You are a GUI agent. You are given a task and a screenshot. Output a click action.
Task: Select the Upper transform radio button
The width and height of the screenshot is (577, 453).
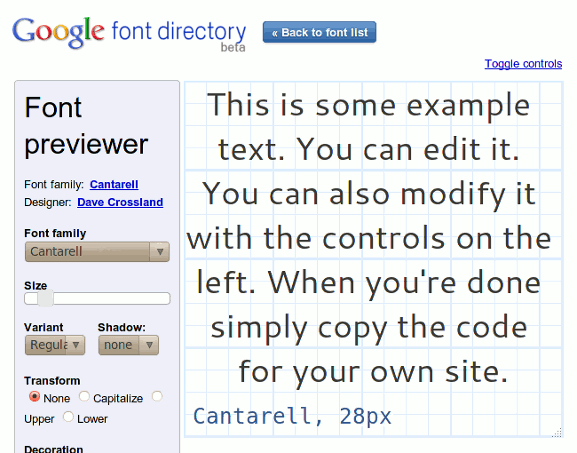click(157, 396)
